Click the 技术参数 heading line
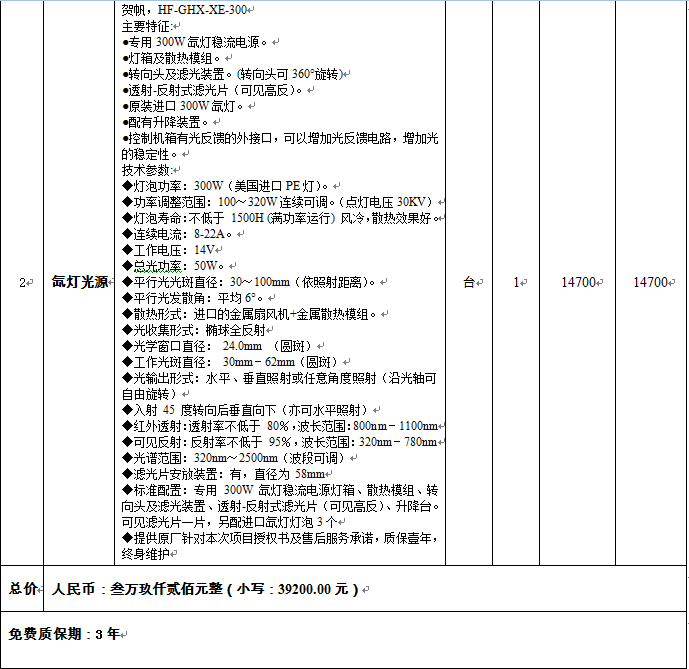Viewport: 689px width, 669px height. 146,170
